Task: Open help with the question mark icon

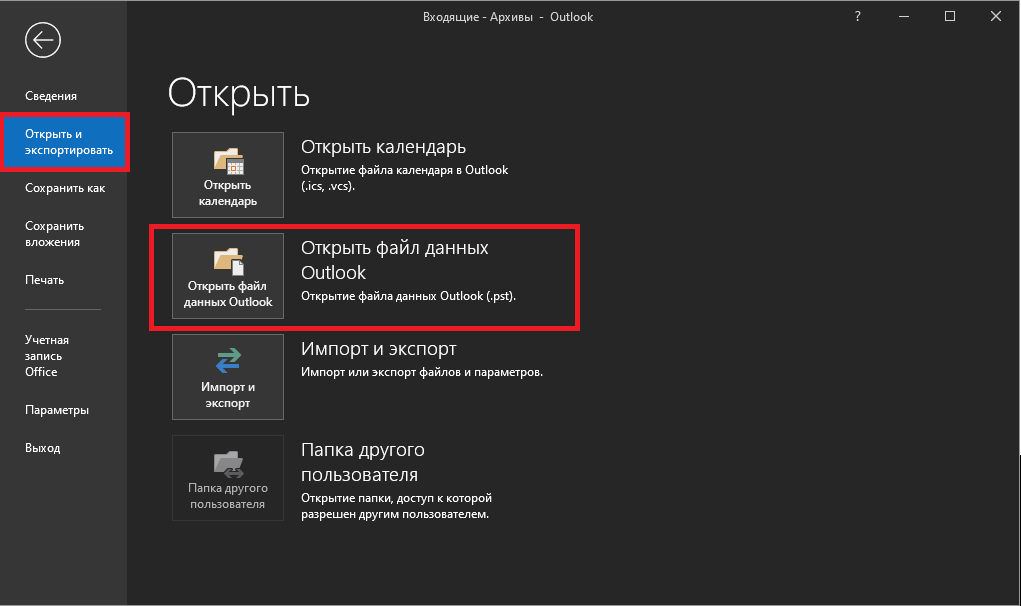Action: [857, 17]
